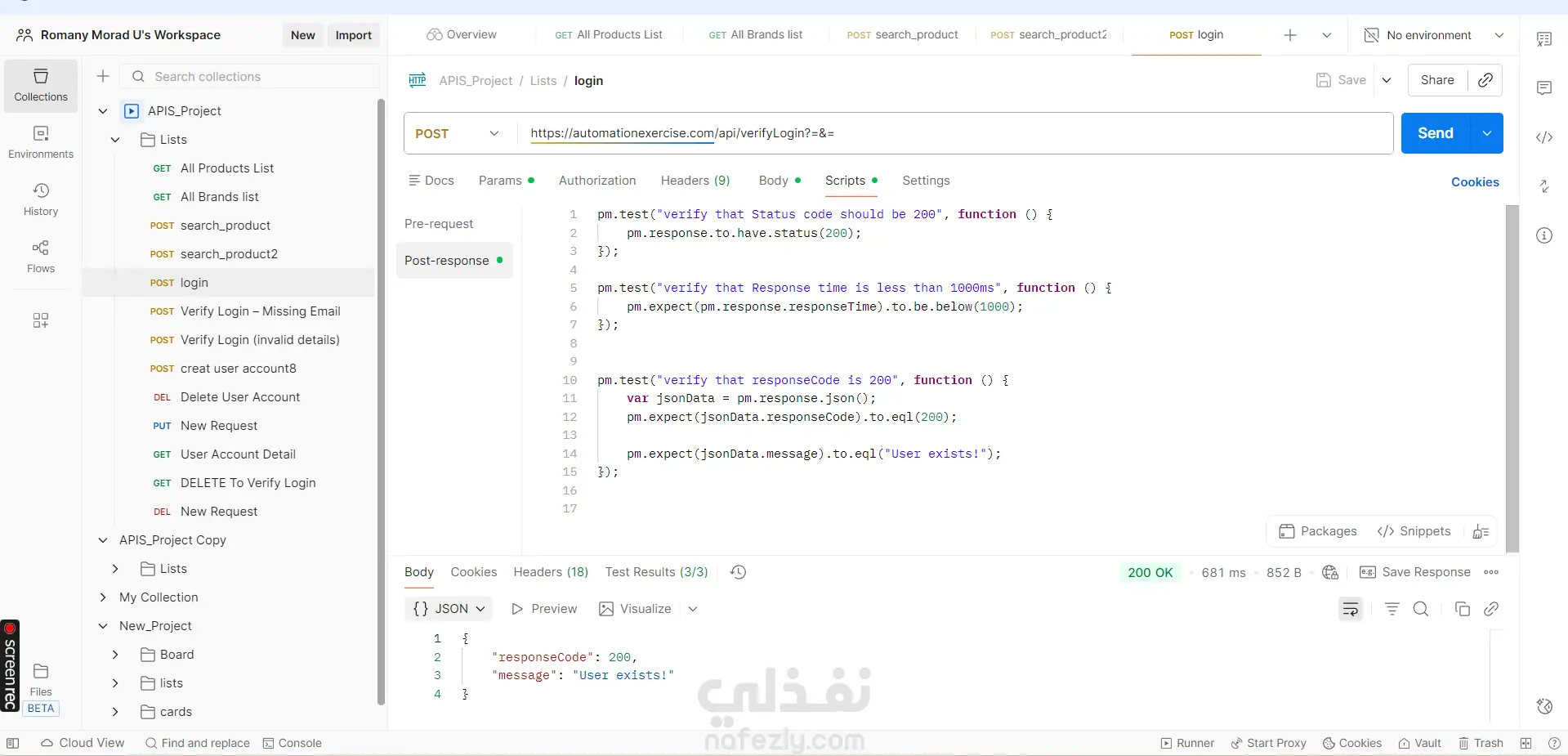Click the Import button

tap(353, 35)
